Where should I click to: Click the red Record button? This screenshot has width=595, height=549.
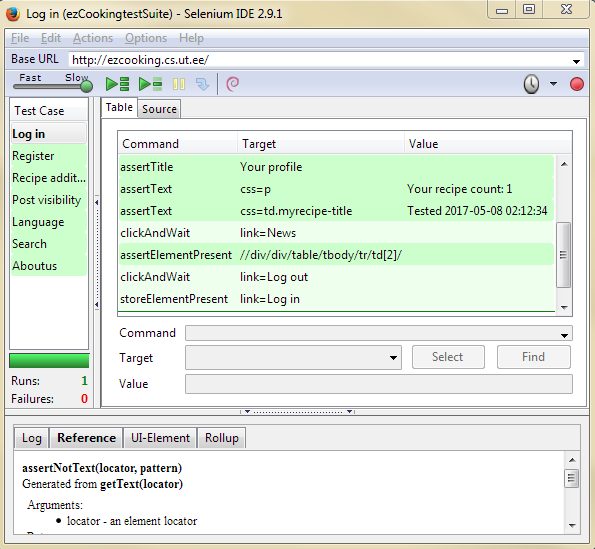(577, 84)
